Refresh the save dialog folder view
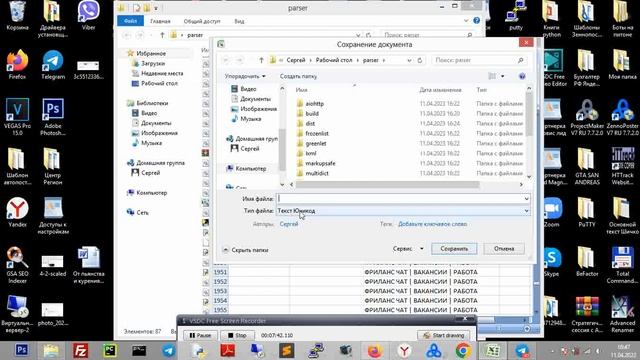The image size is (640, 360). (x=420, y=60)
